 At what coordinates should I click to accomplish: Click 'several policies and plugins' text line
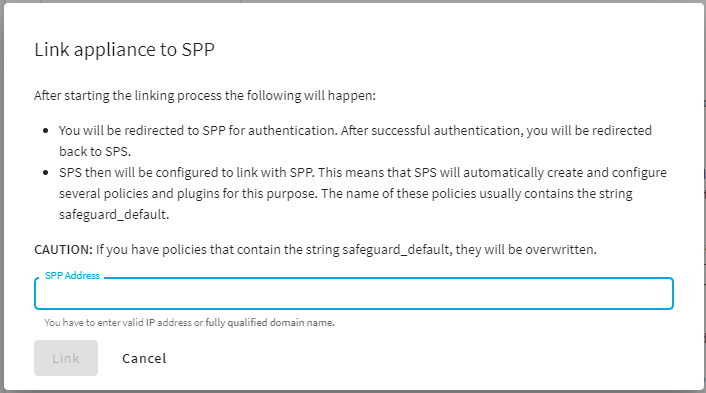345,194
